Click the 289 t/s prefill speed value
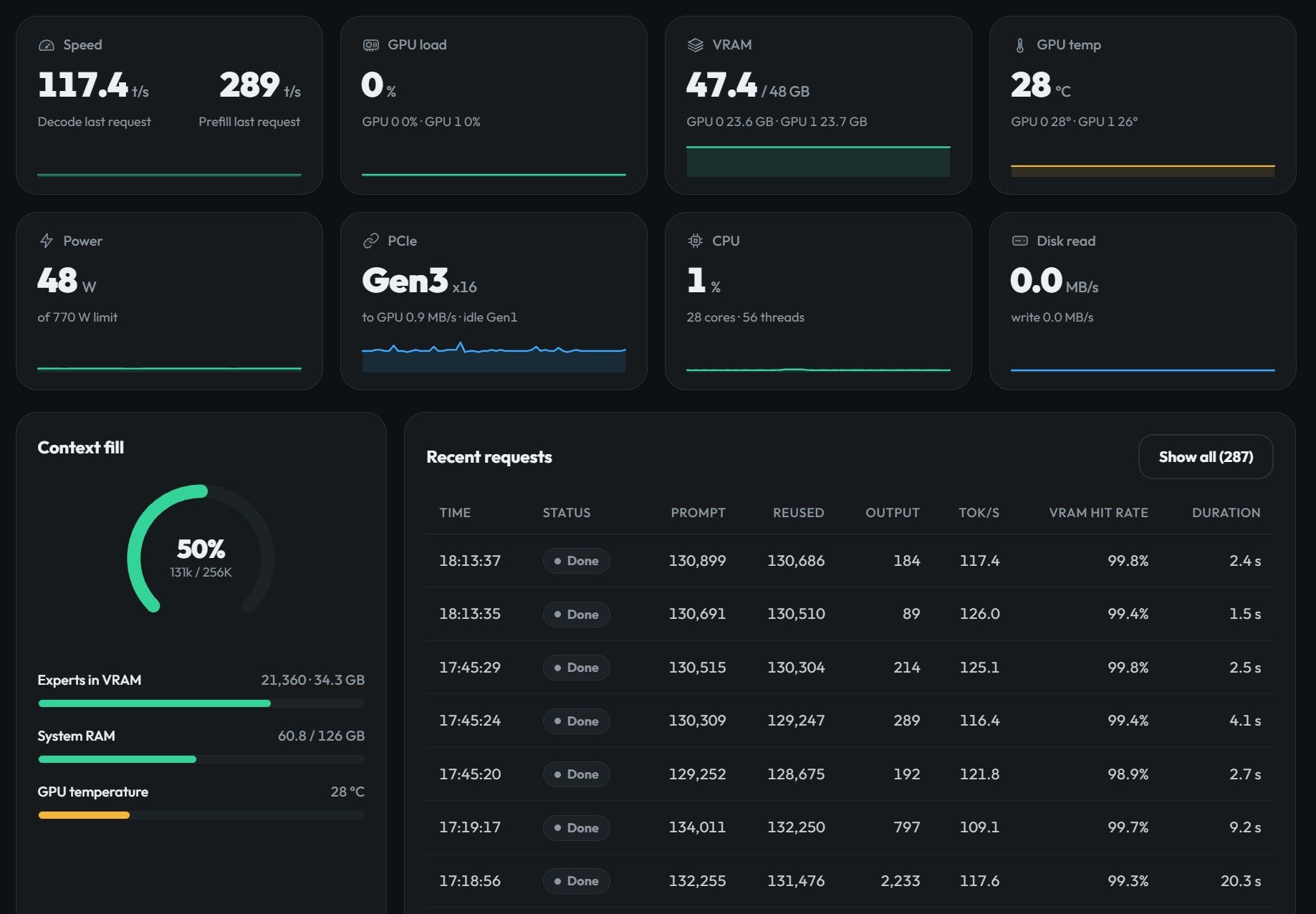This screenshot has height=914, width=1316. pos(259,85)
